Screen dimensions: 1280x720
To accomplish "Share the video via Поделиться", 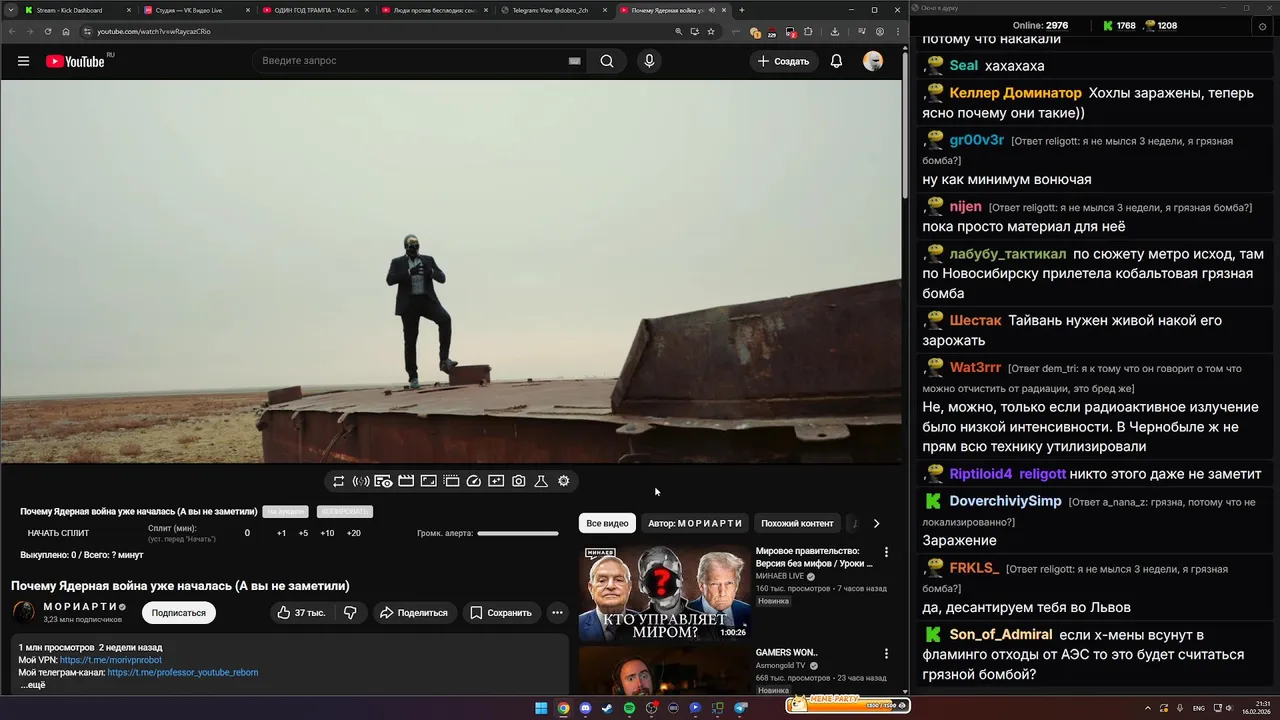I will click(x=414, y=612).
